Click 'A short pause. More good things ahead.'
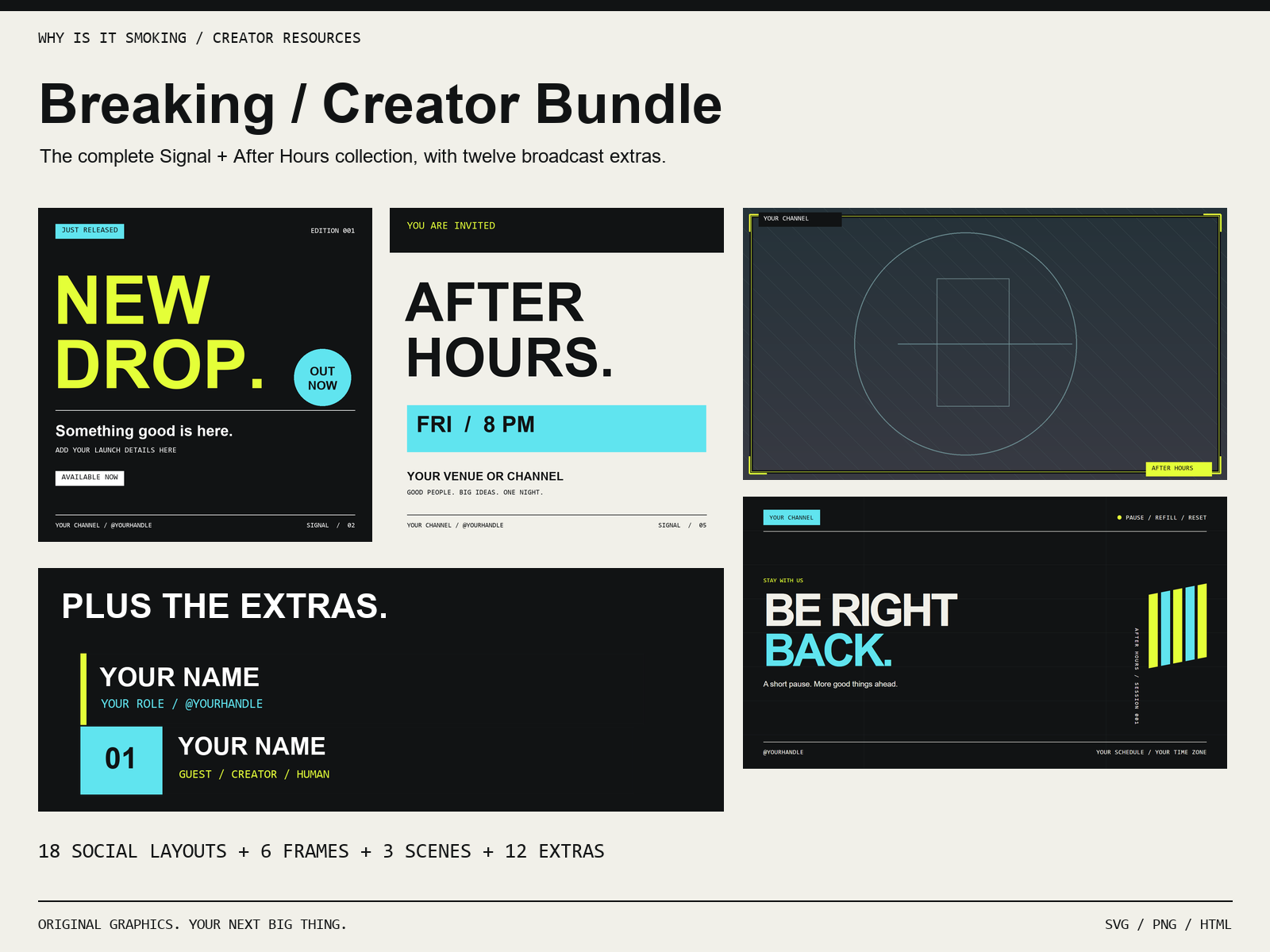Screen dimensions: 1270x952 tap(830, 684)
